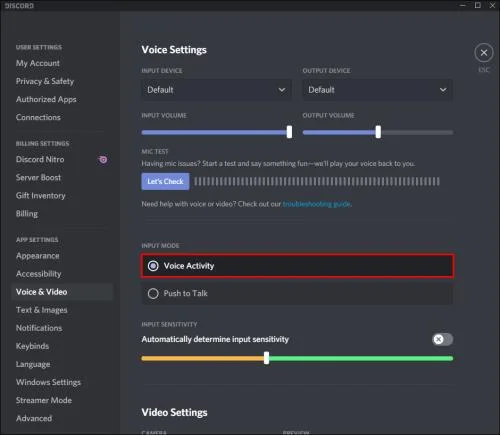Open the Output Device dropdown
Viewport: 500px width, 435px height.
pyautogui.click(x=378, y=90)
